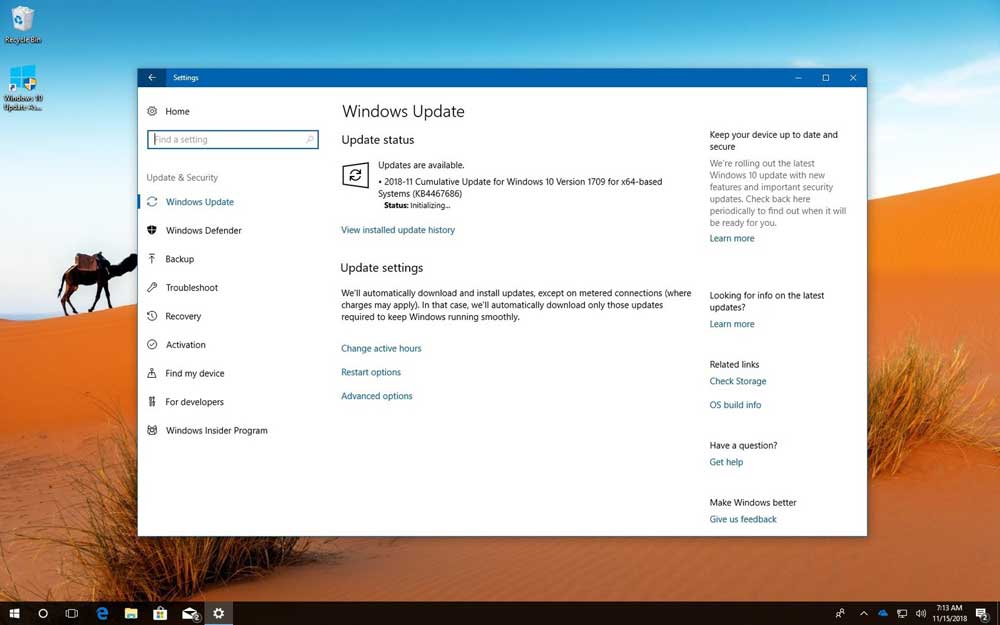Open Change active hours link
Viewport: 1000px width, 625px height.
tap(381, 348)
